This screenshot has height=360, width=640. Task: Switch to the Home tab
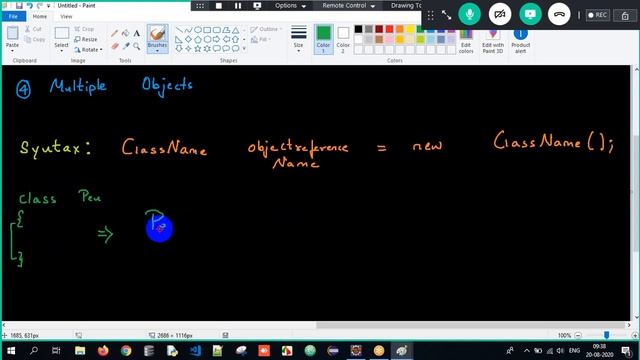(40, 16)
